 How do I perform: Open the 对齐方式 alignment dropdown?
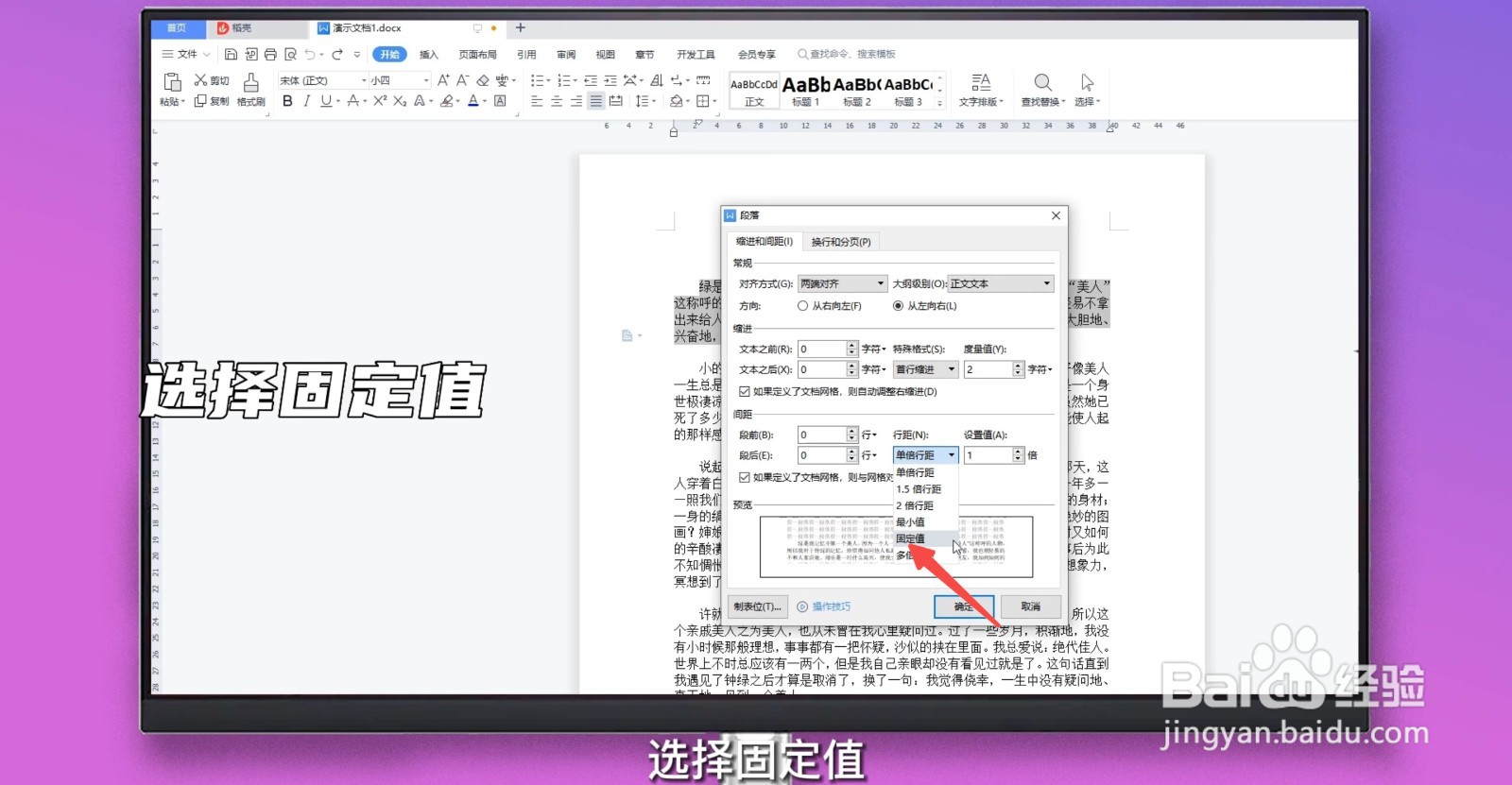(x=843, y=283)
